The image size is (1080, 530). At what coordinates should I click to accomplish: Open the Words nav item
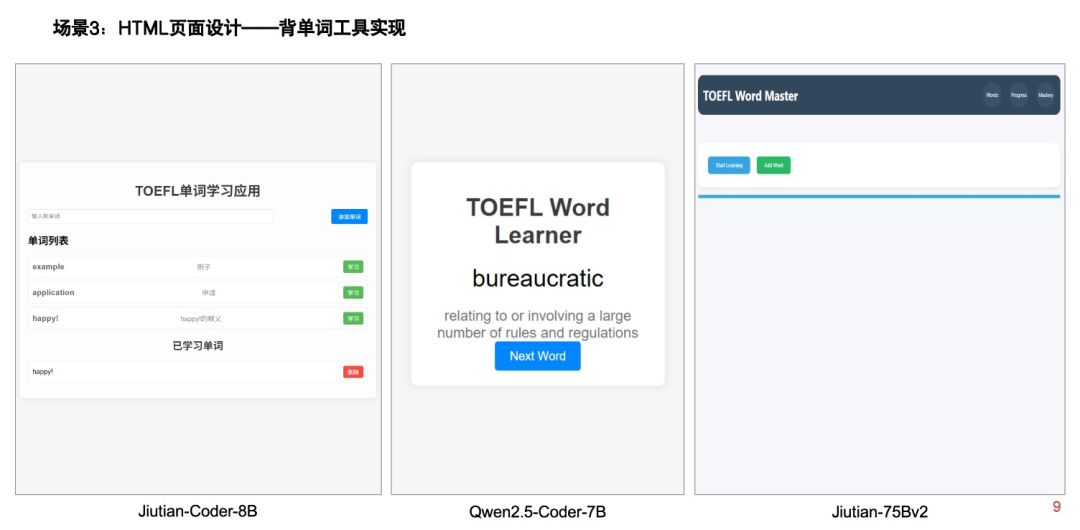(x=992, y=95)
